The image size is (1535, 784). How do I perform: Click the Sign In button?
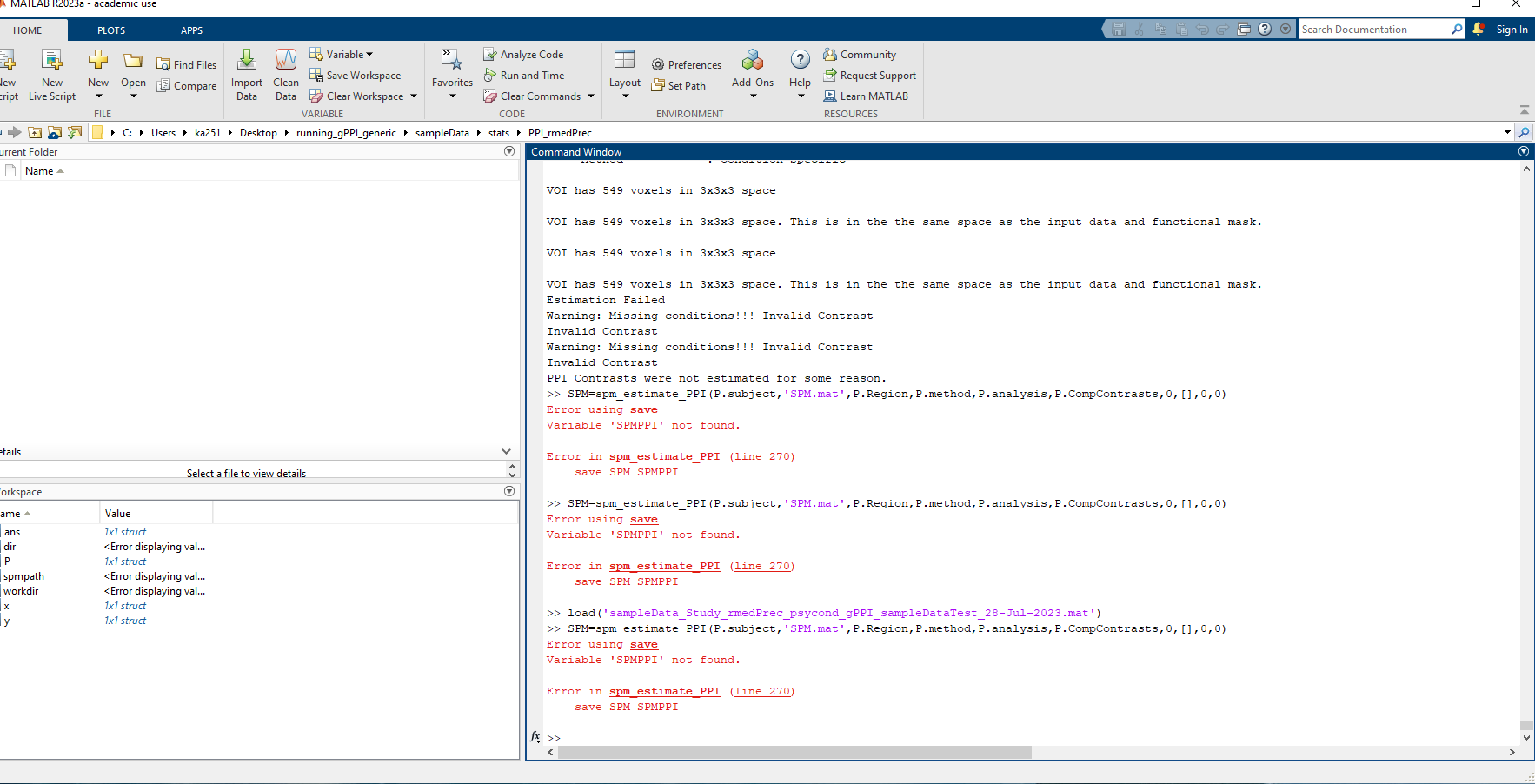click(x=1512, y=30)
